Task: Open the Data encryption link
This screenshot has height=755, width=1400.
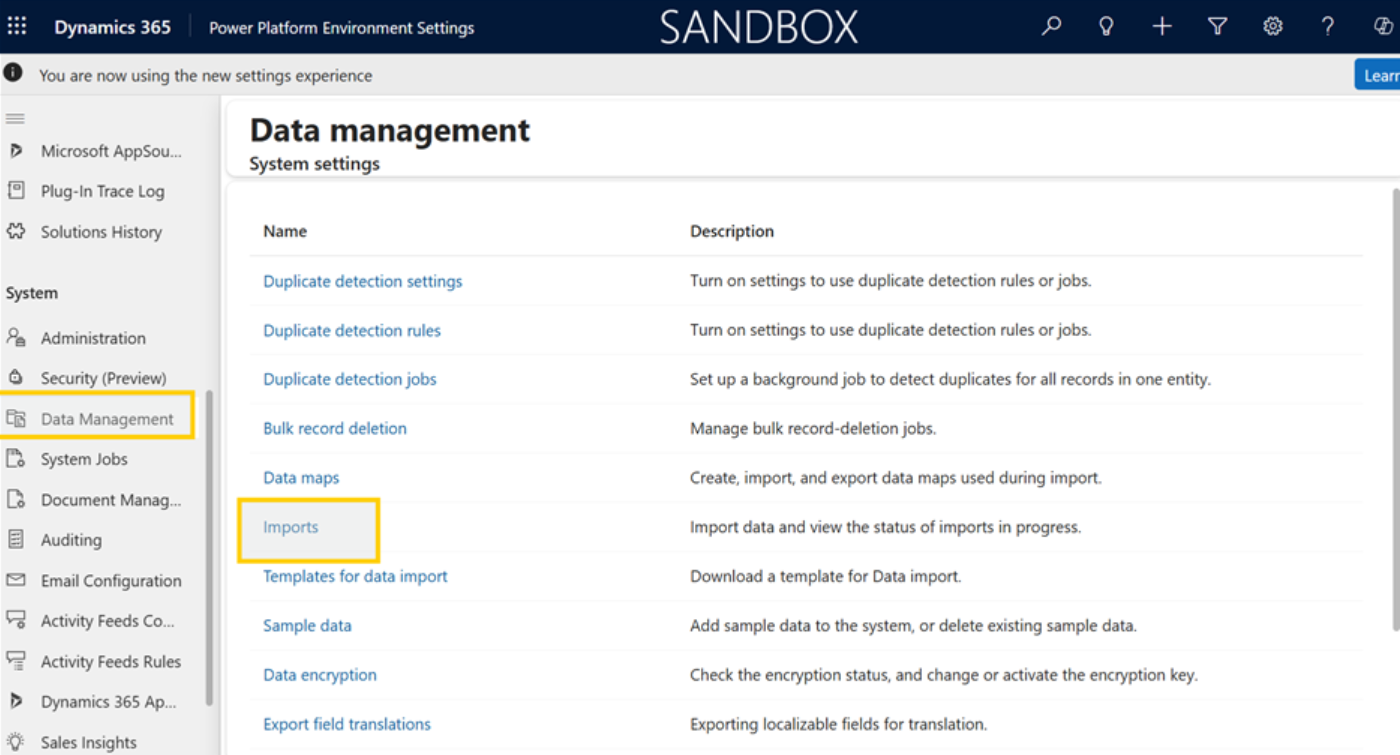Action: (x=320, y=674)
